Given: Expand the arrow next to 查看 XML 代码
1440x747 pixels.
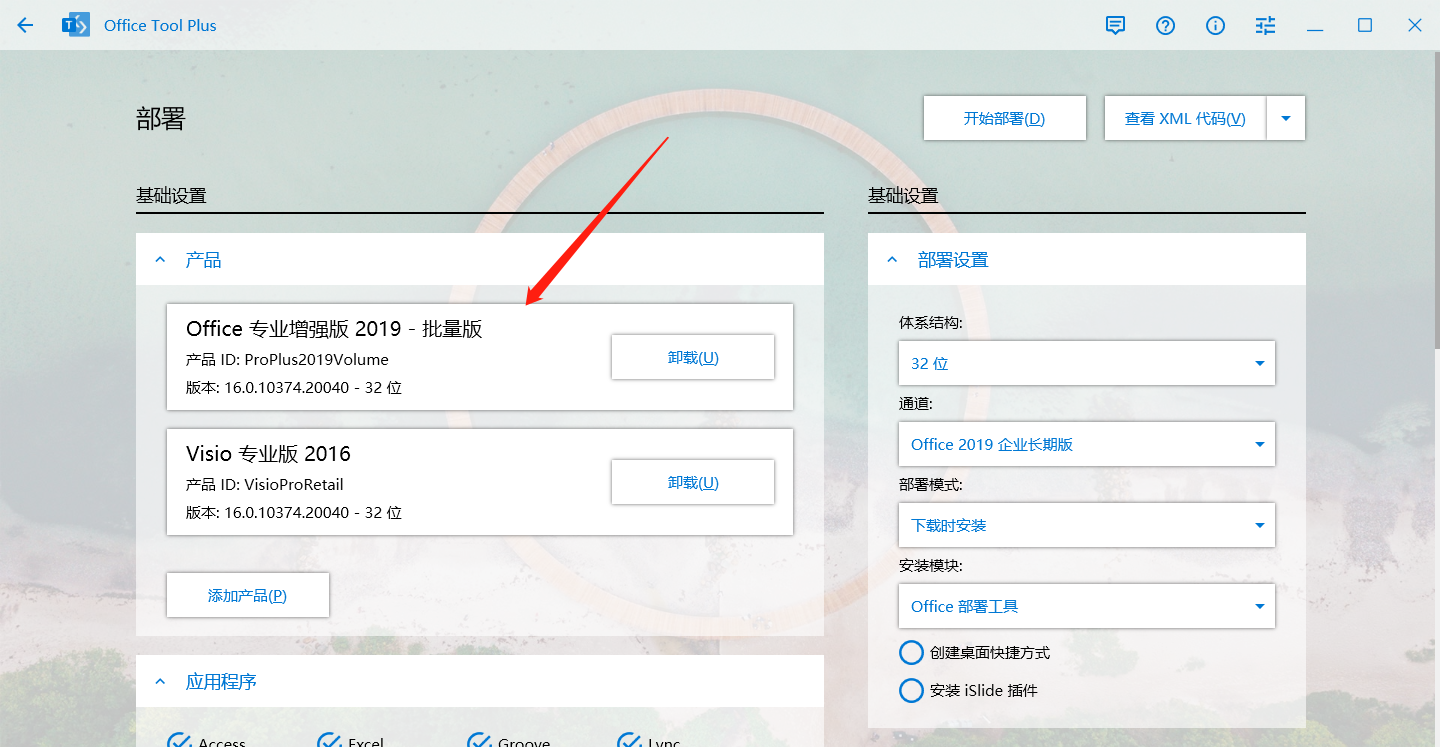Looking at the screenshot, I should (x=1286, y=118).
